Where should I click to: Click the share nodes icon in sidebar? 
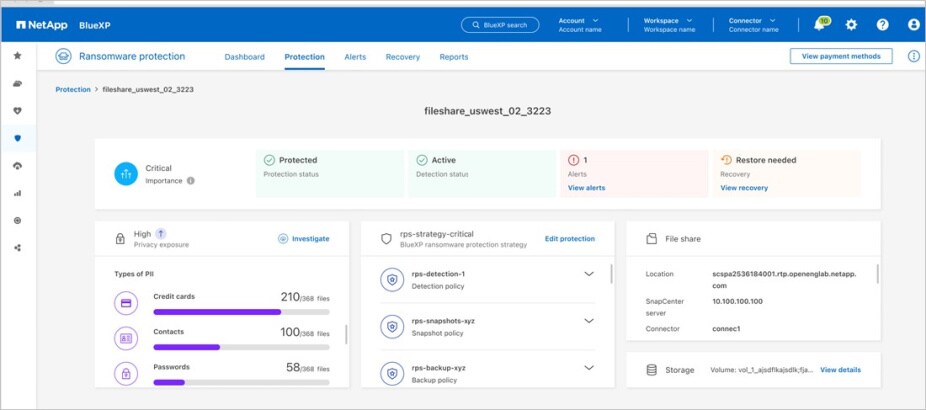pyautogui.click(x=17, y=247)
